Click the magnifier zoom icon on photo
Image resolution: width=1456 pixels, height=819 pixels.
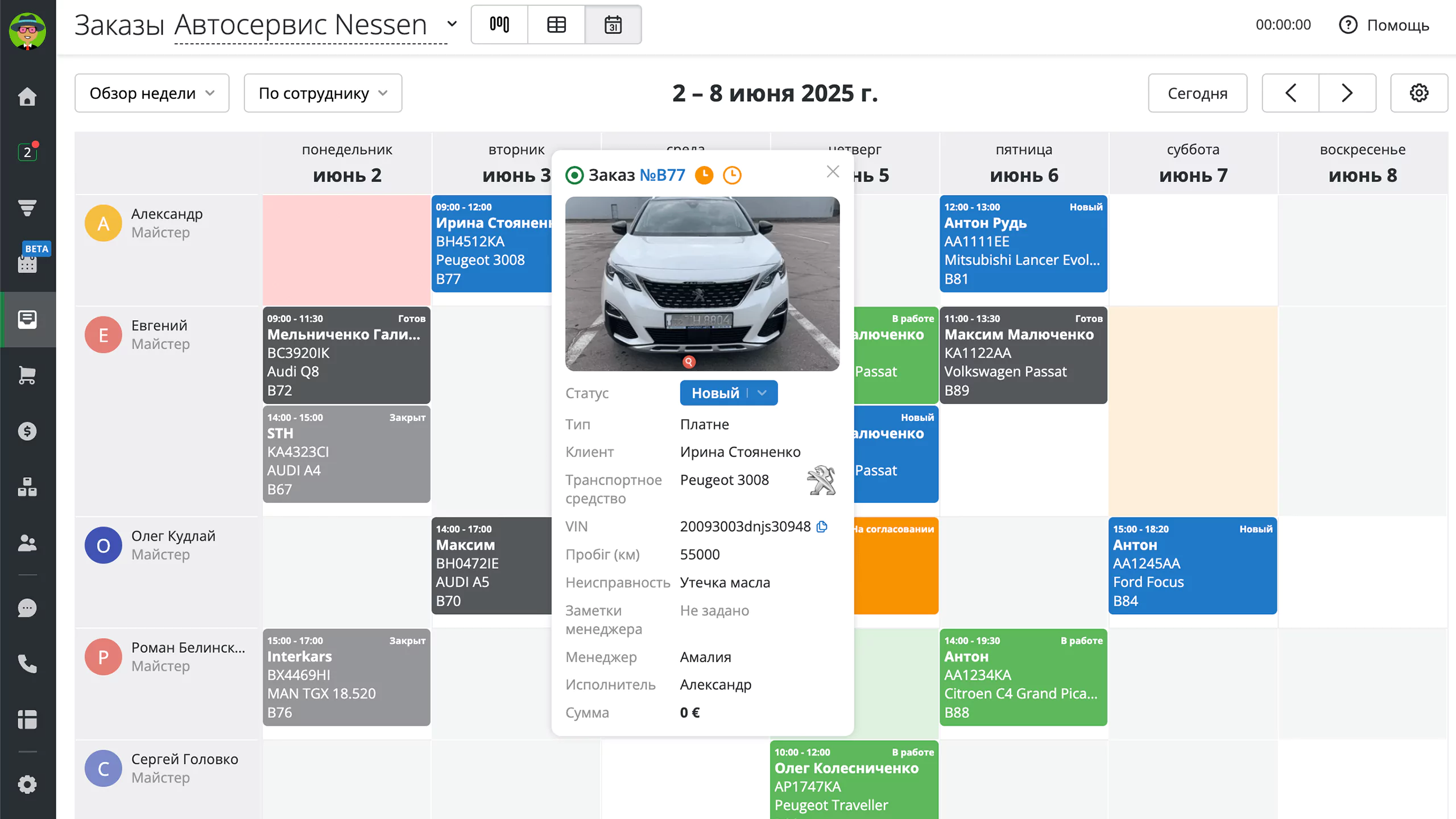[689, 362]
